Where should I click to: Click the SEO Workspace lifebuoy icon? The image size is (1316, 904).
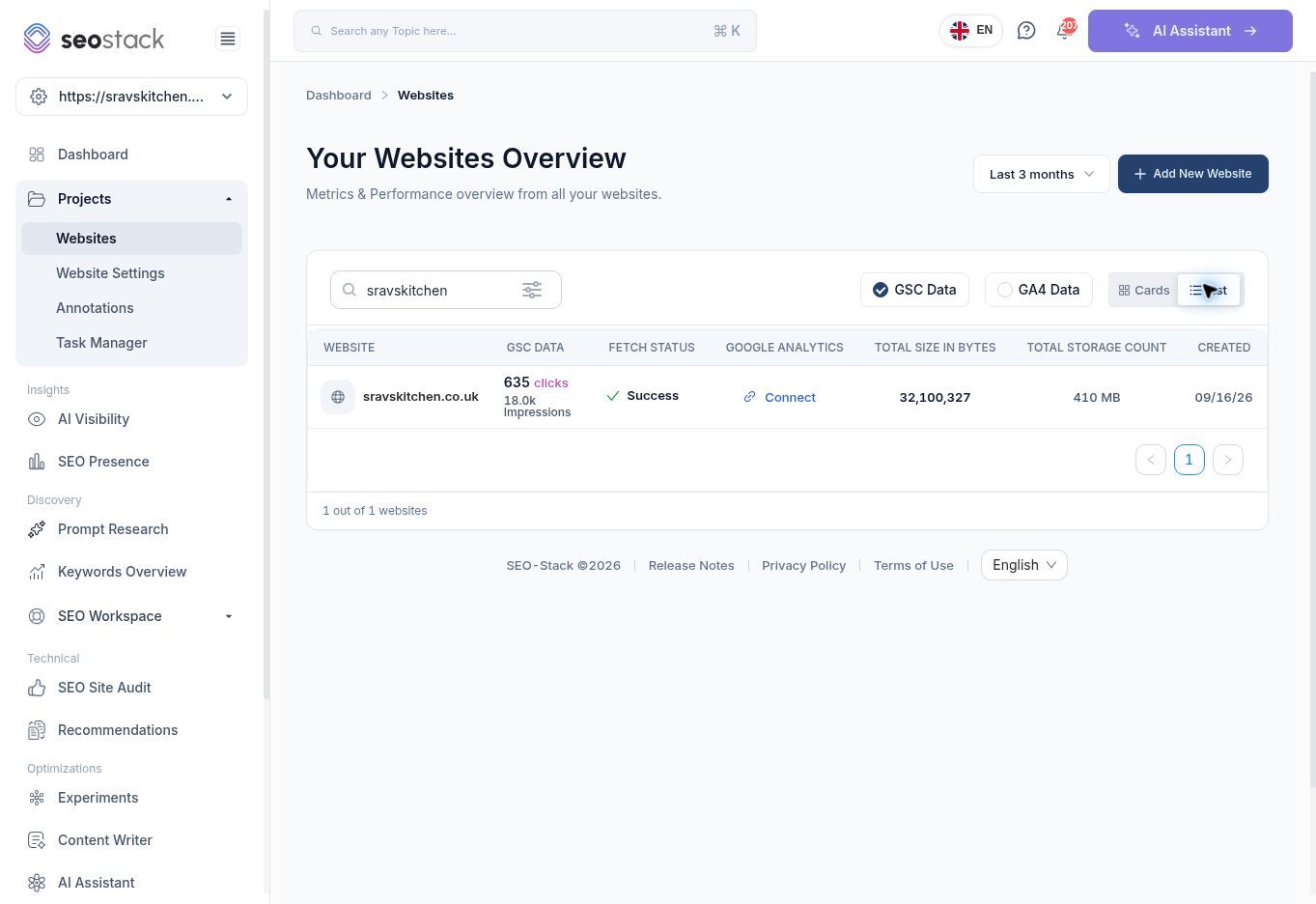click(37, 616)
